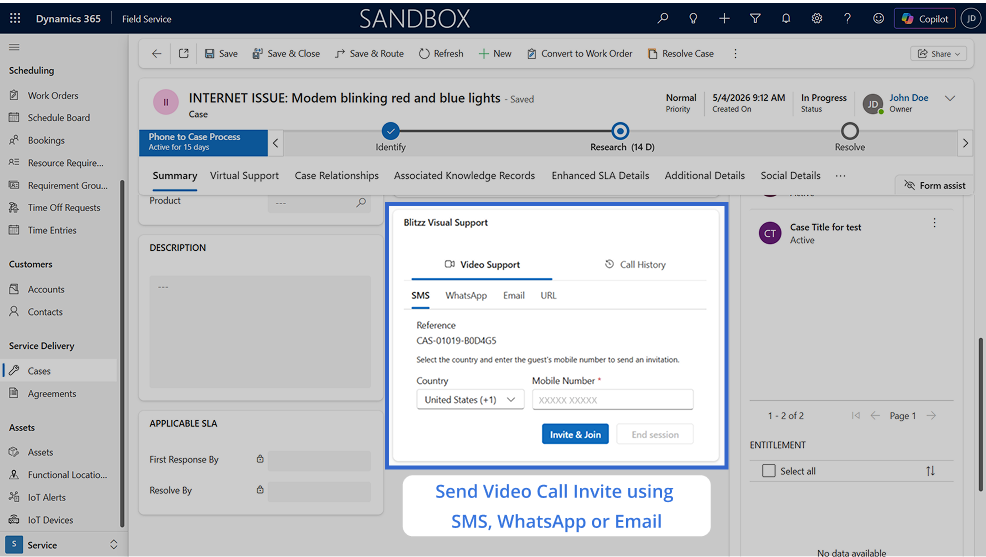Select the Research process stage
Image resolution: width=986 pixels, height=557 pixels.
click(x=620, y=131)
